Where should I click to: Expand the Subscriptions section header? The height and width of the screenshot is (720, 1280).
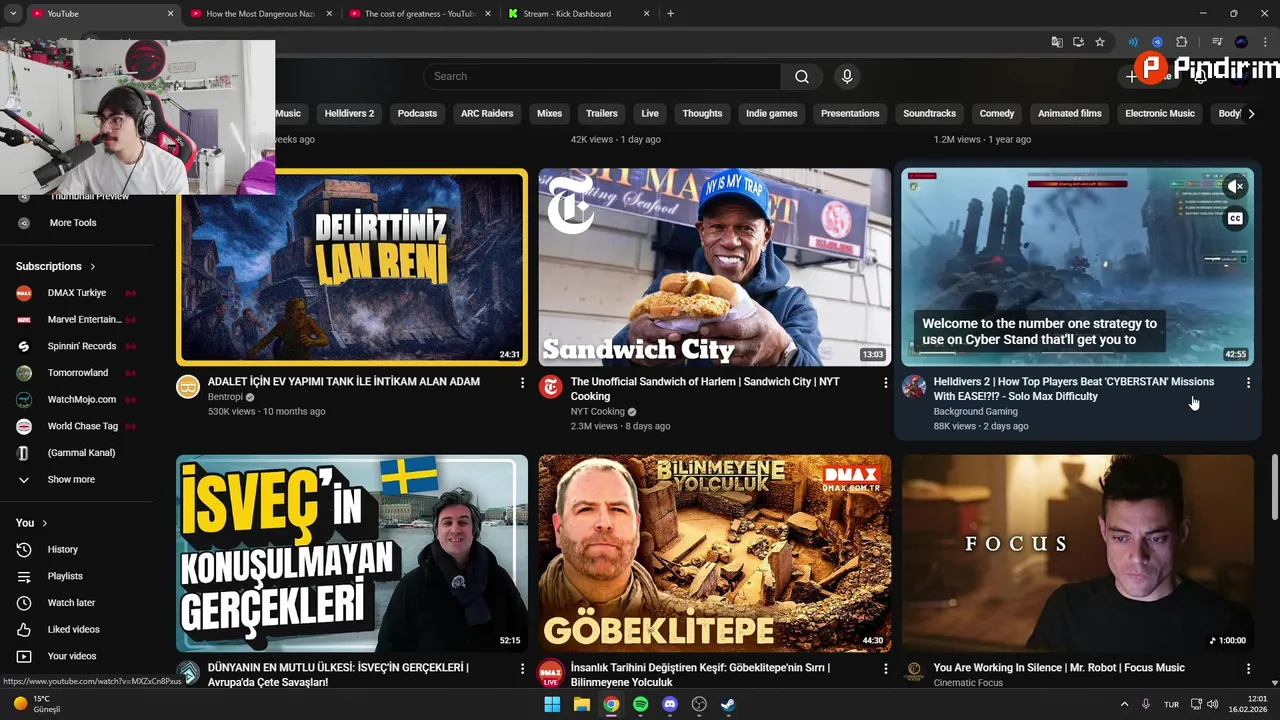(56, 266)
